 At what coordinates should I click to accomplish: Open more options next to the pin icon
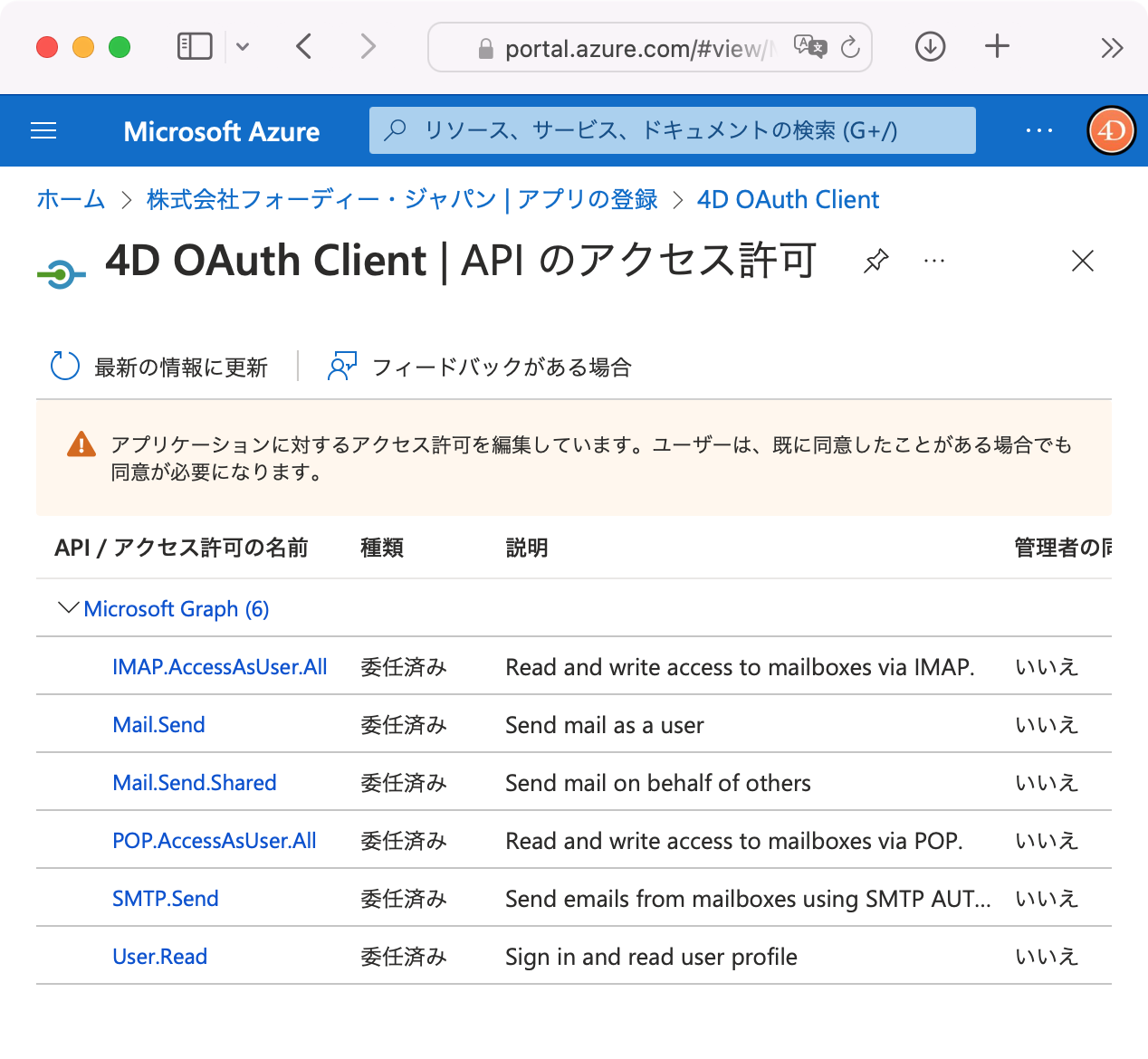point(934,262)
